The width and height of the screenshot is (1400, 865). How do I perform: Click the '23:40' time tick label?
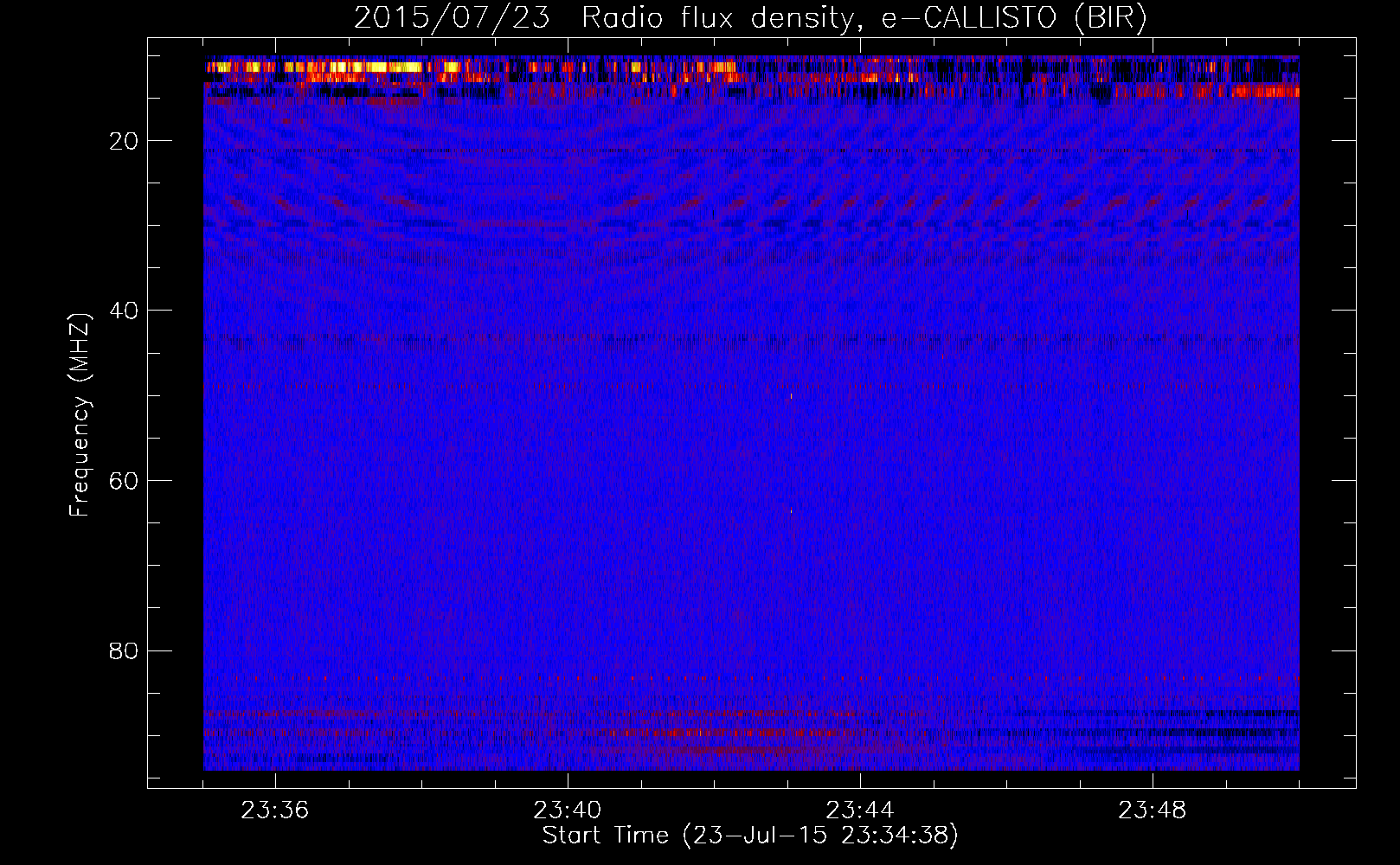(x=568, y=811)
